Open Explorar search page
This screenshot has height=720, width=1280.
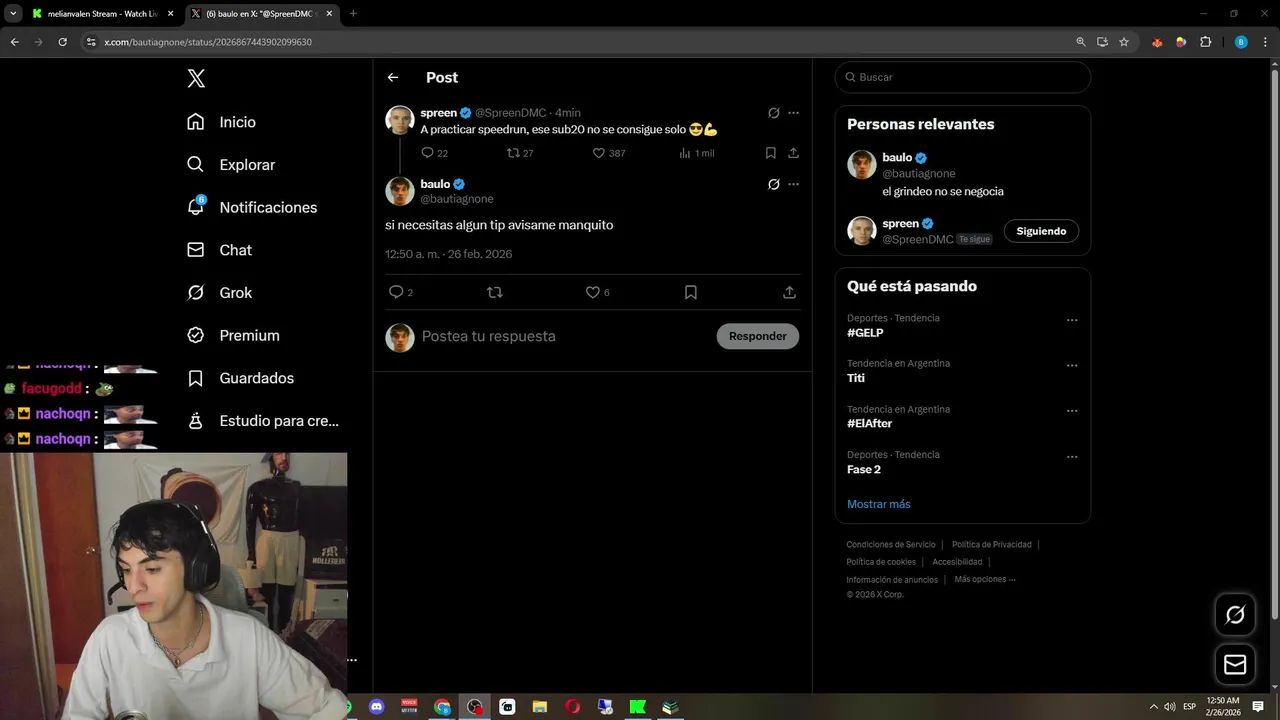point(230,165)
